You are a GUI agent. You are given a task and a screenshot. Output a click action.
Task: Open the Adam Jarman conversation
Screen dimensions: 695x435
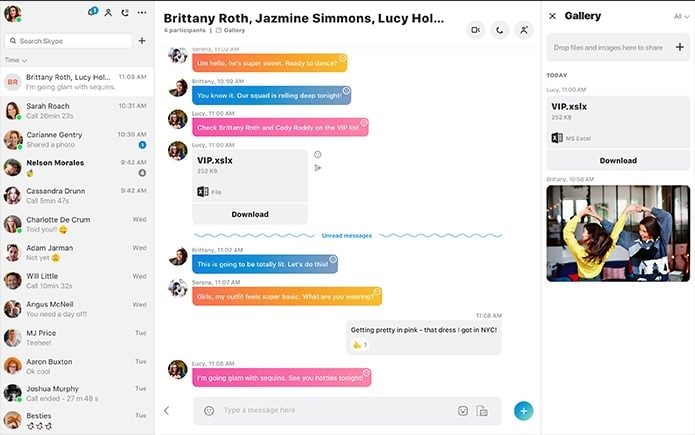[77, 253]
